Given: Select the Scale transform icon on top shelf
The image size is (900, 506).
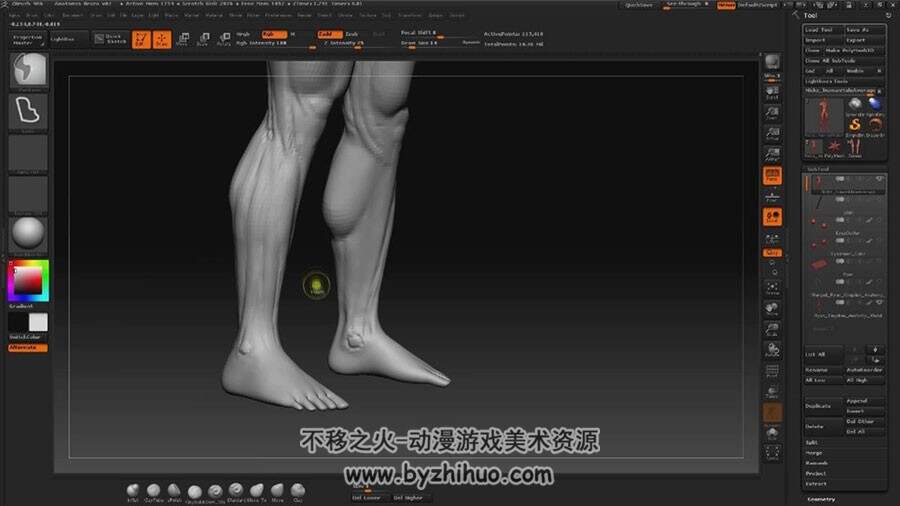Looking at the screenshot, I should click(203, 40).
